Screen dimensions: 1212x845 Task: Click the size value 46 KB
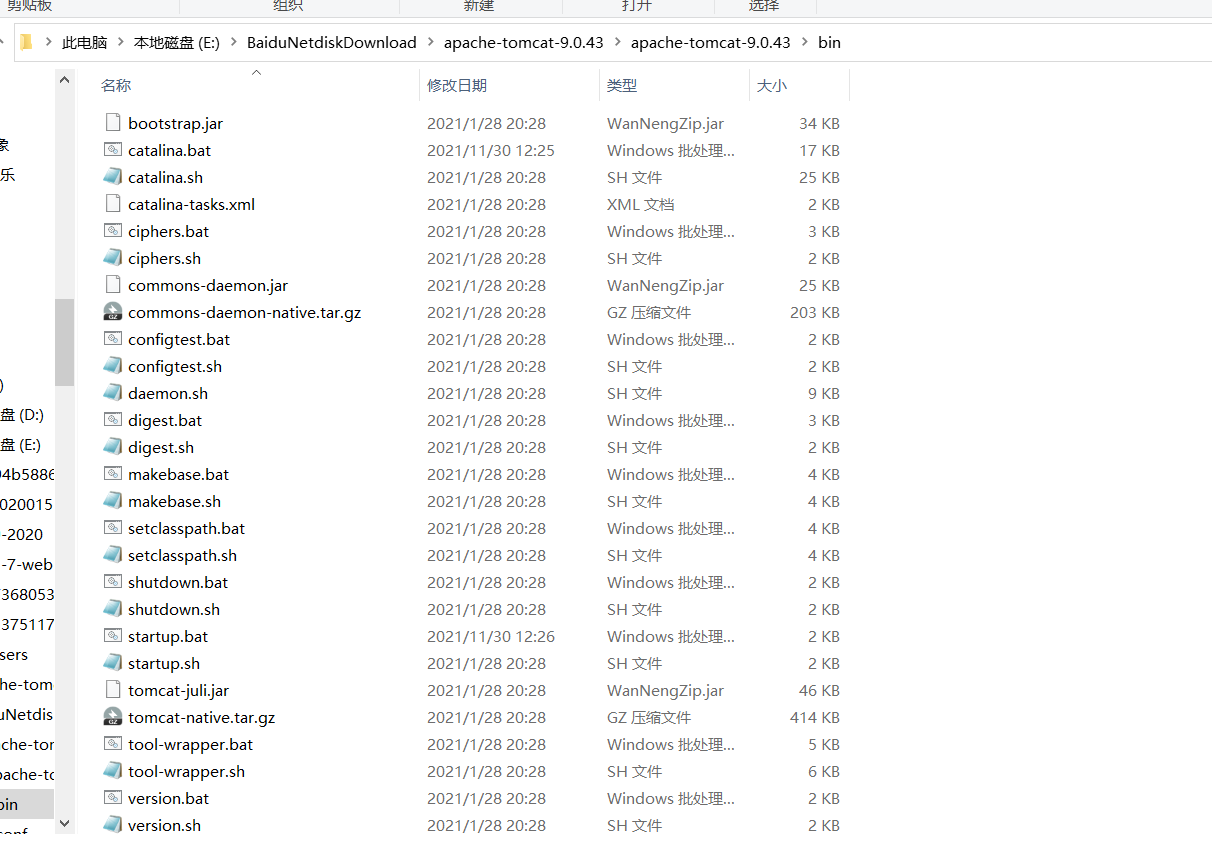(x=819, y=690)
